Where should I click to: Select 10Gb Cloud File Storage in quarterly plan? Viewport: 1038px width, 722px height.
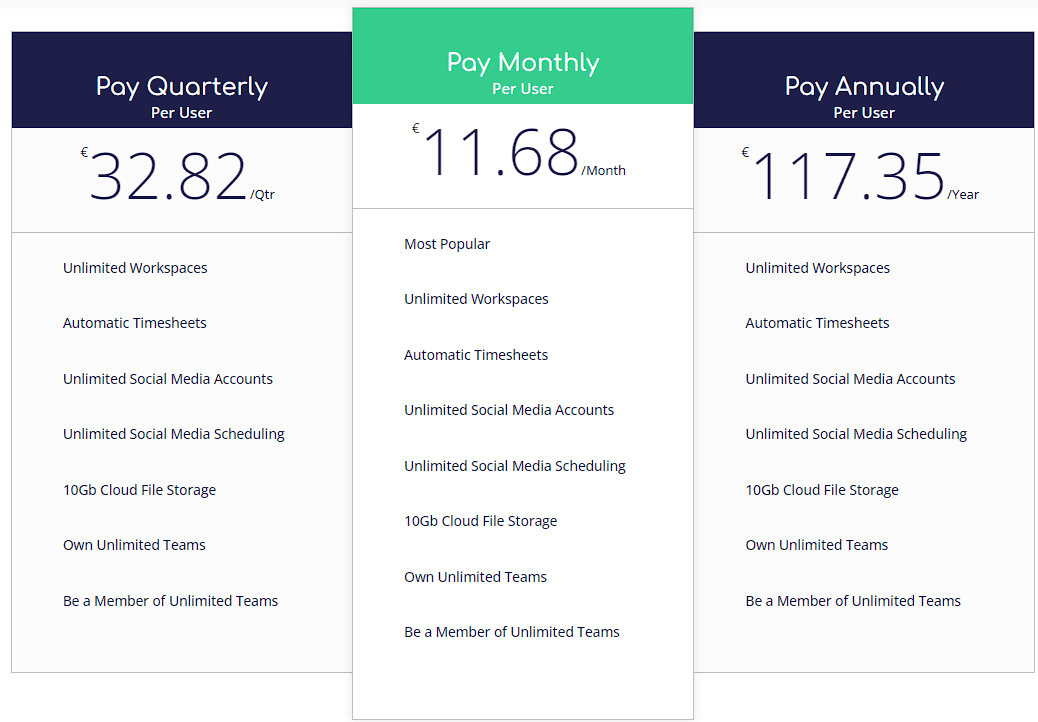click(139, 489)
